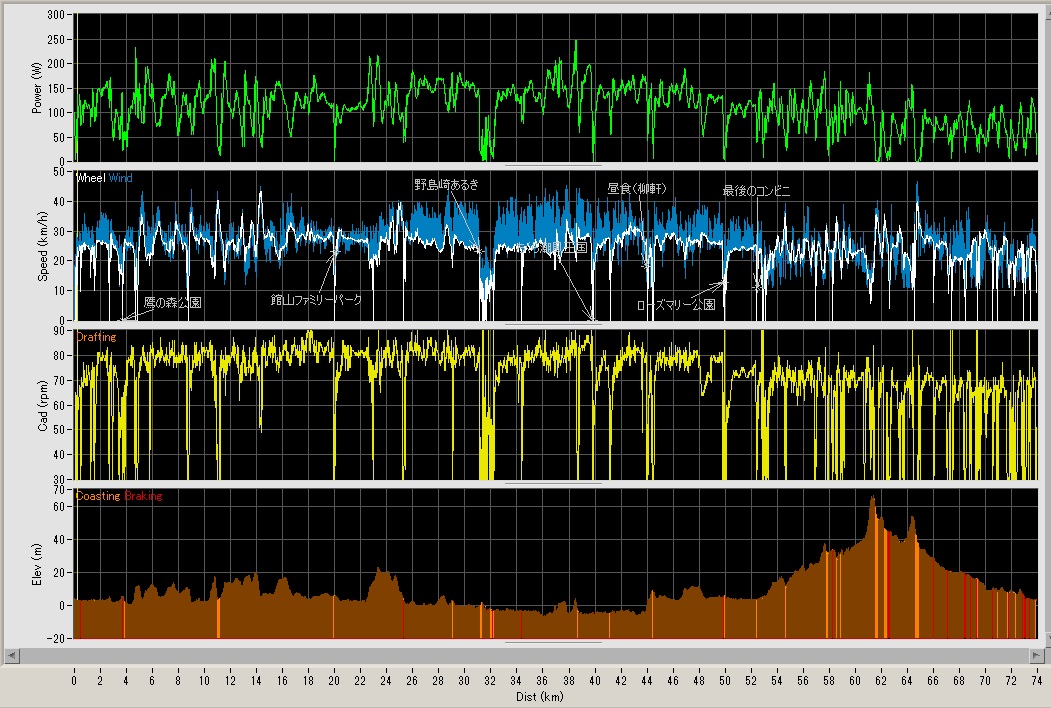The image size is (1051, 708).
Task: Click the Coasting legend in elevation chart
Action: (x=98, y=496)
